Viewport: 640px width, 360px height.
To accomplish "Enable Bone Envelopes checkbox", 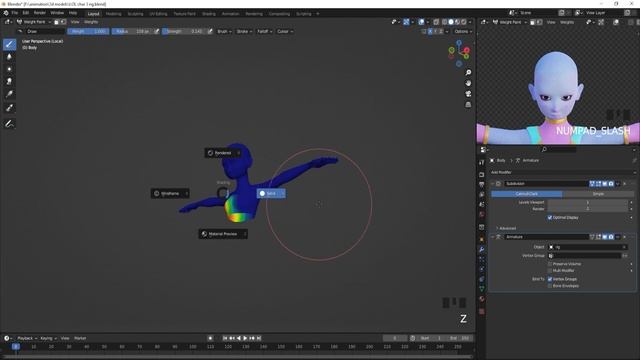I will 550,286.
